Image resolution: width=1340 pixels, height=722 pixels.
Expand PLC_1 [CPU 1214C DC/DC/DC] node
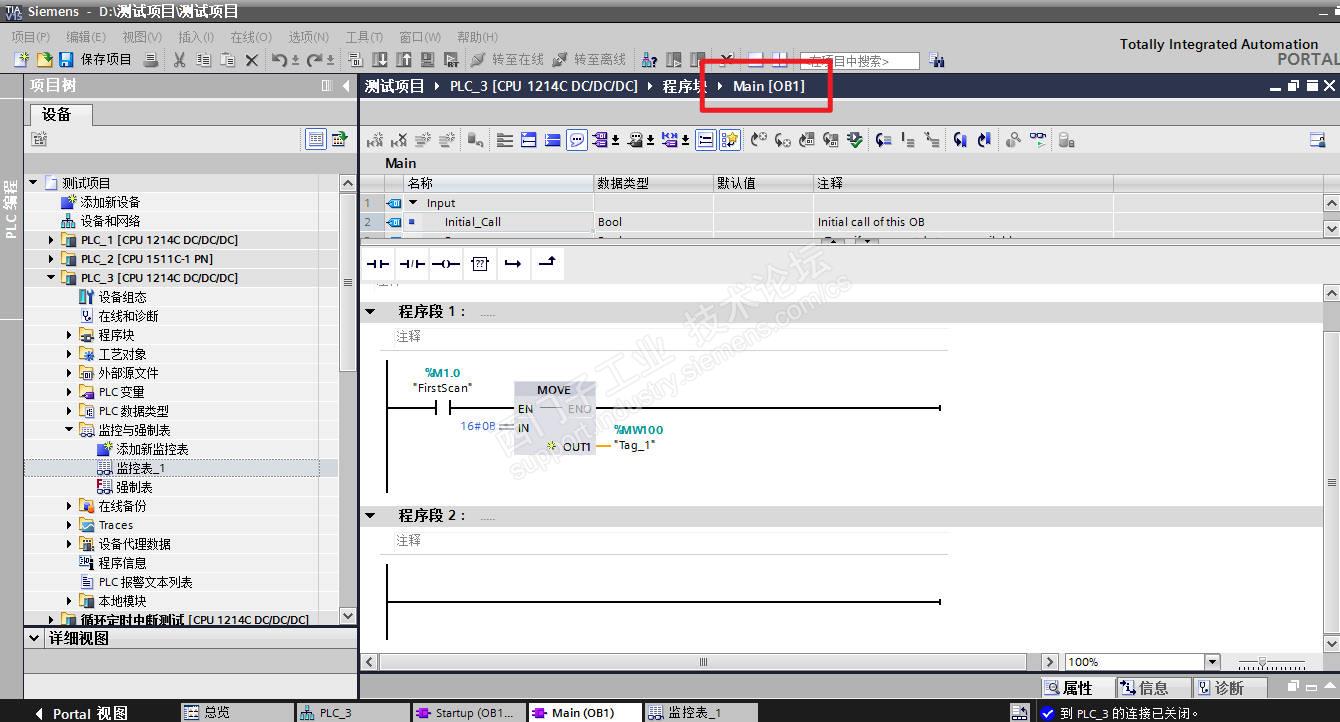click(52, 240)
